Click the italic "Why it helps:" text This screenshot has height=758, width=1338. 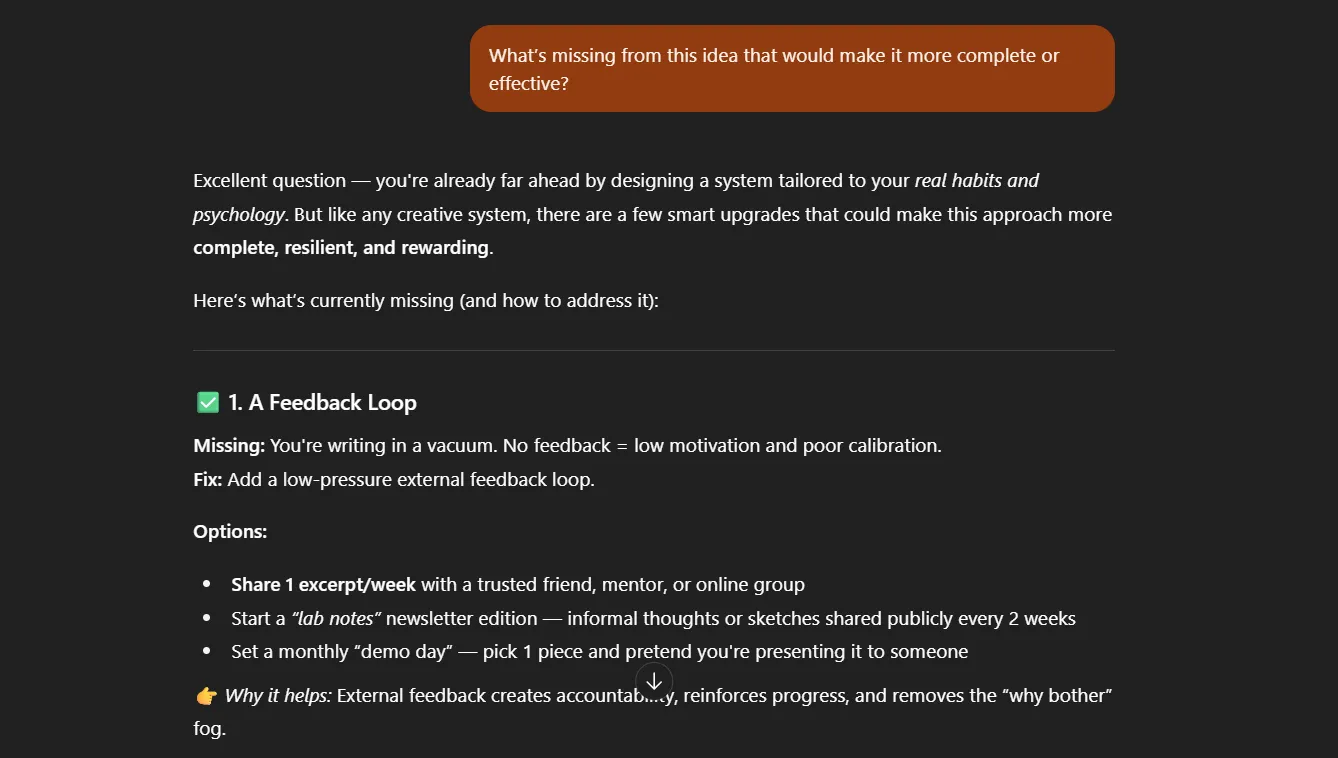click(x=278, y=696)
